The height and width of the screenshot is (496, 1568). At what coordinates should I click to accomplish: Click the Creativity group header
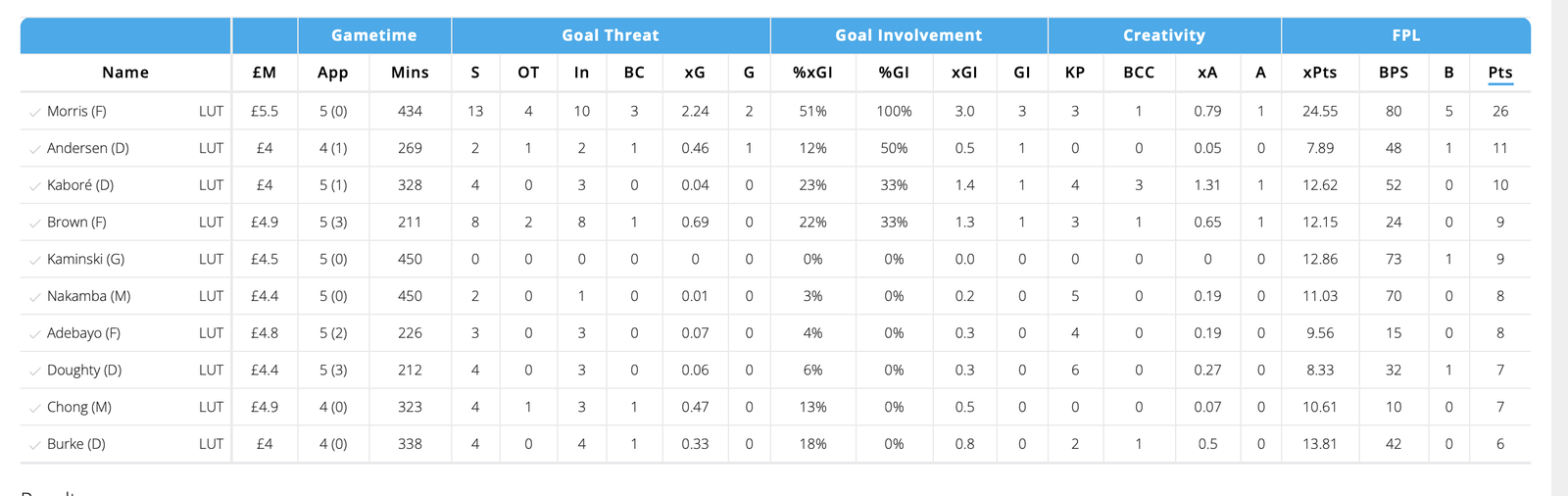point(1163,35)
